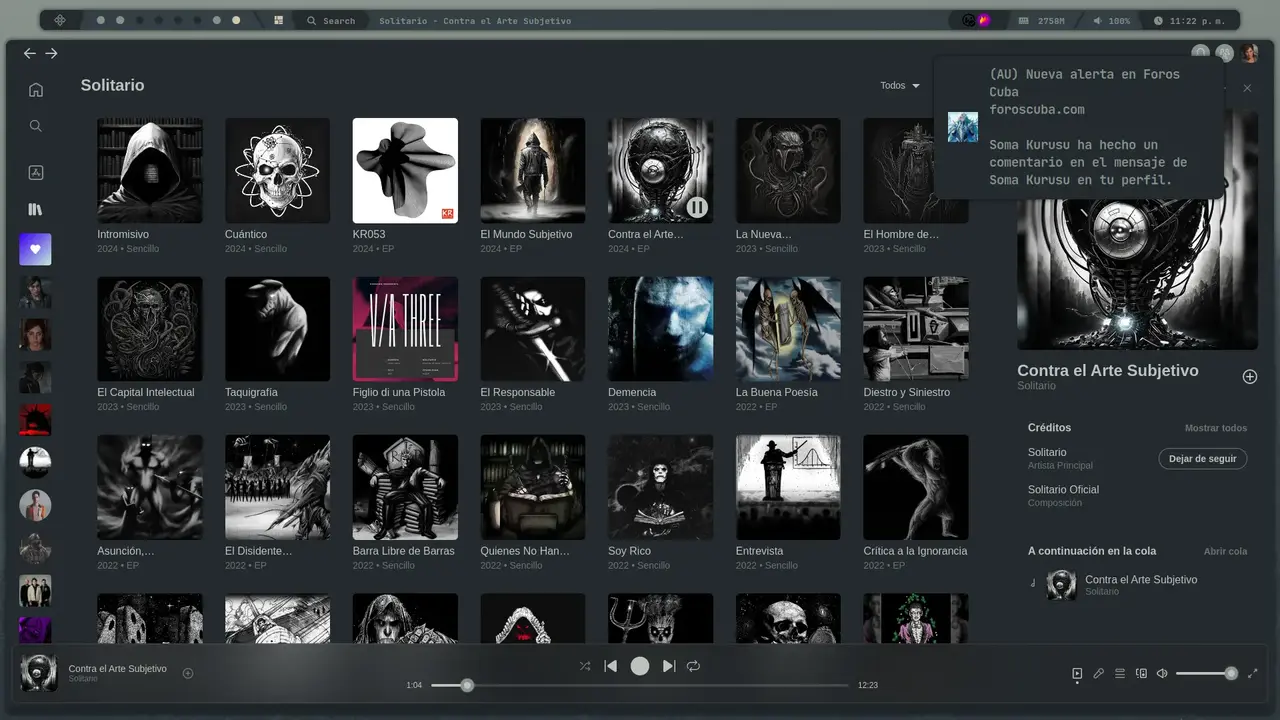The width and height of the screenshot is (1280, 720).
Task: Open El Capital Intelectual cover
Action: tap(150, 329)
